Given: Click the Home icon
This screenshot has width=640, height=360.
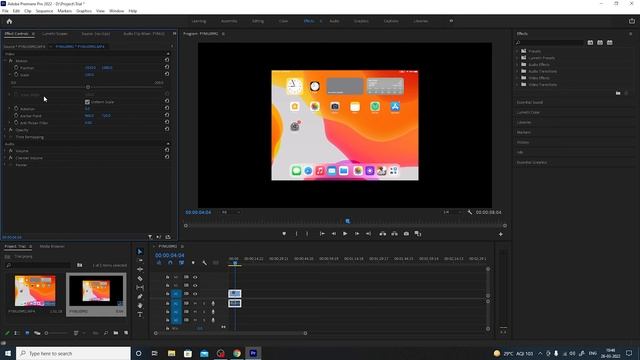Looking at the screenshot, I should coord(9,21).
